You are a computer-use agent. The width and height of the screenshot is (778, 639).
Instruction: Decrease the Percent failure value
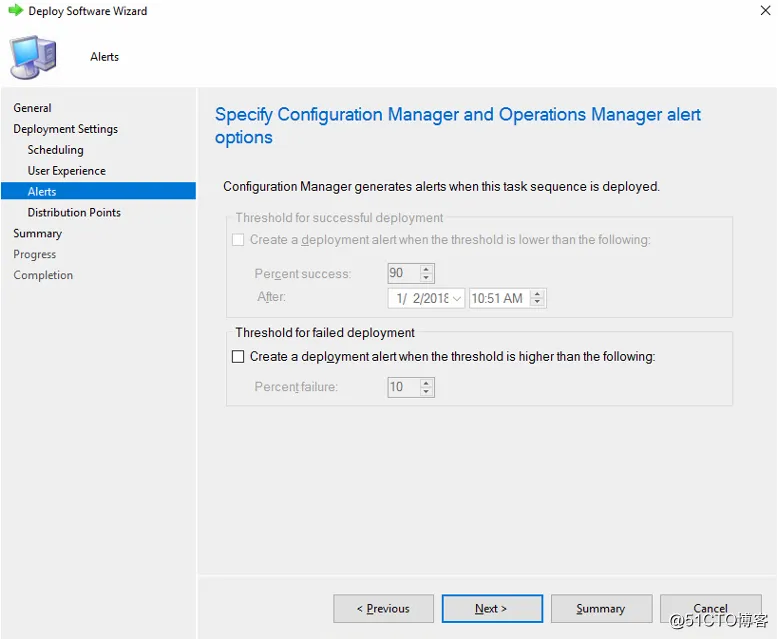click(427, 391)
